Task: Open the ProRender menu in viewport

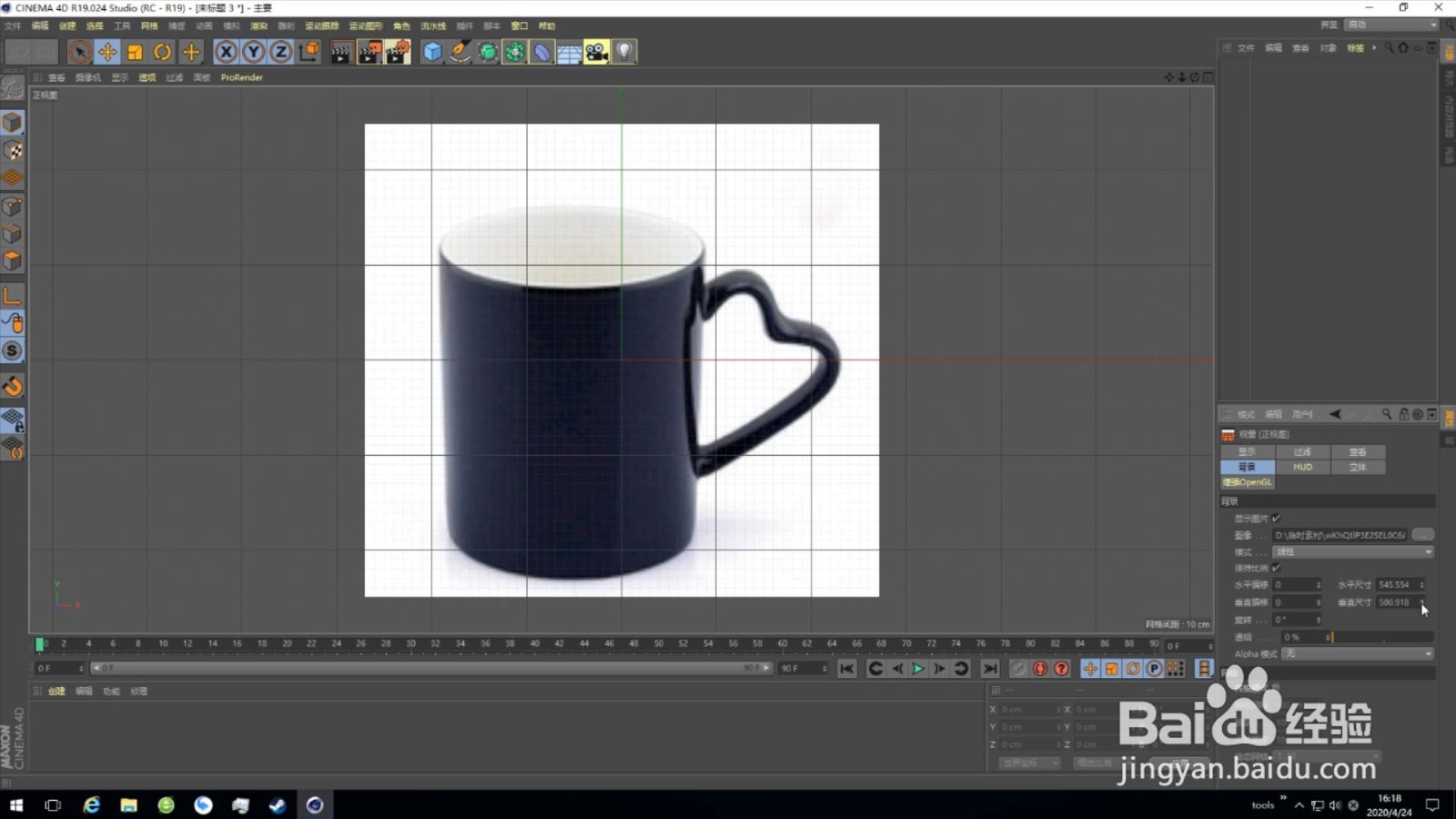Action: click(241, 77)
